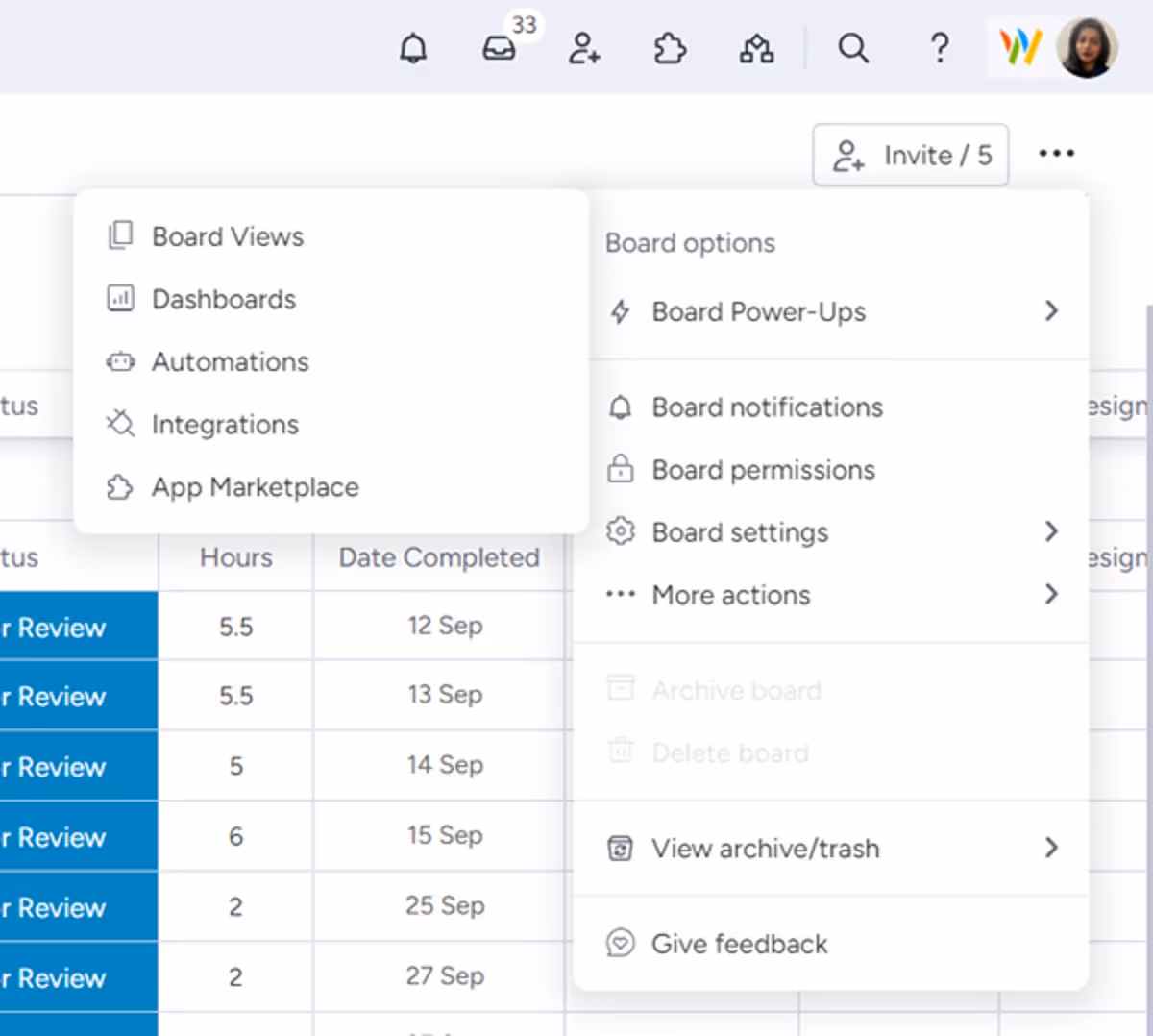
Task: Open Board notifications option
Action: (833, 407)
